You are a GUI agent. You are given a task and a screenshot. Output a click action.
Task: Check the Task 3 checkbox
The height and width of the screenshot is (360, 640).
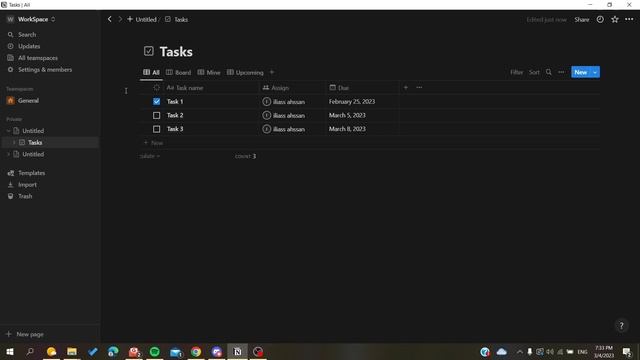156,129
